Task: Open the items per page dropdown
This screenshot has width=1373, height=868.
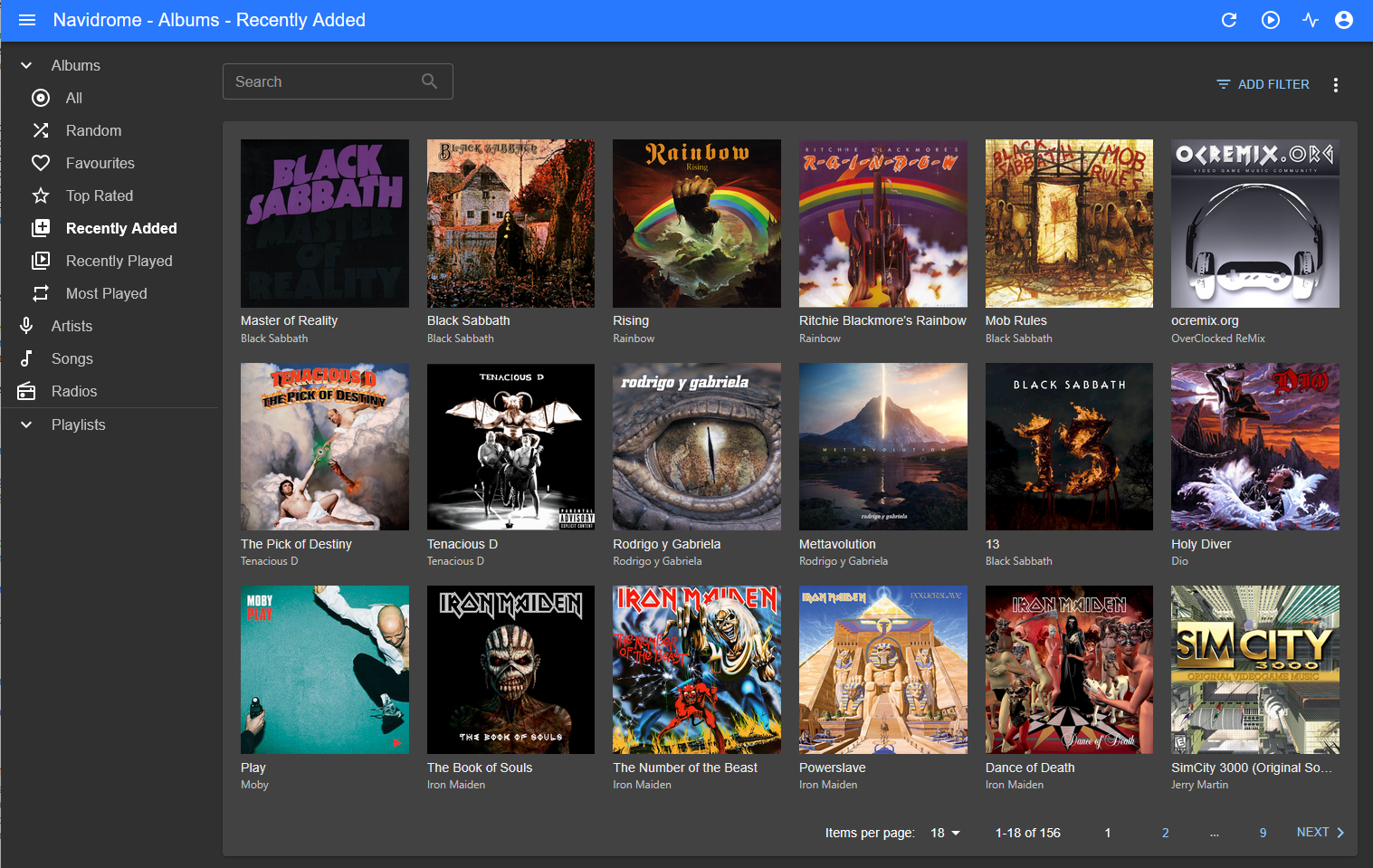Action: tap(945, 833)
